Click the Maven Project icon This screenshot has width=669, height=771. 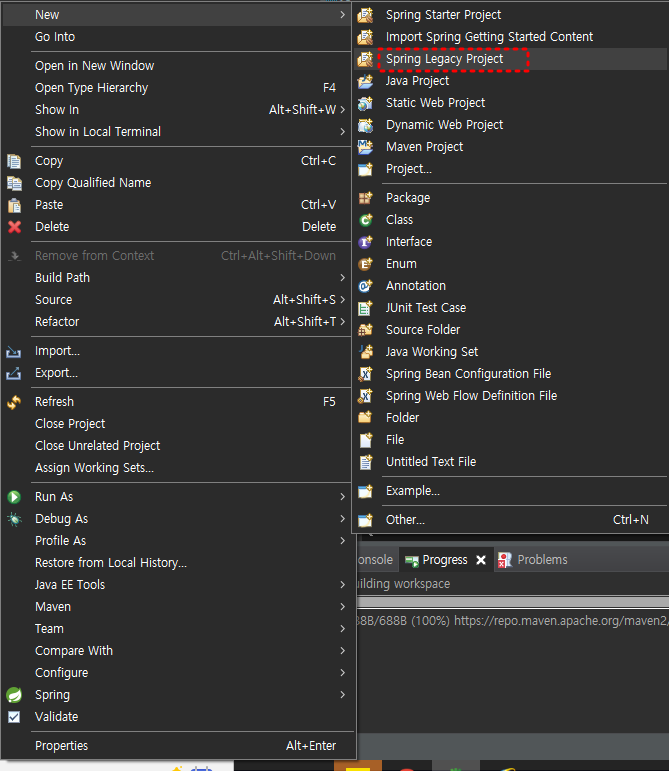(365, 147)
